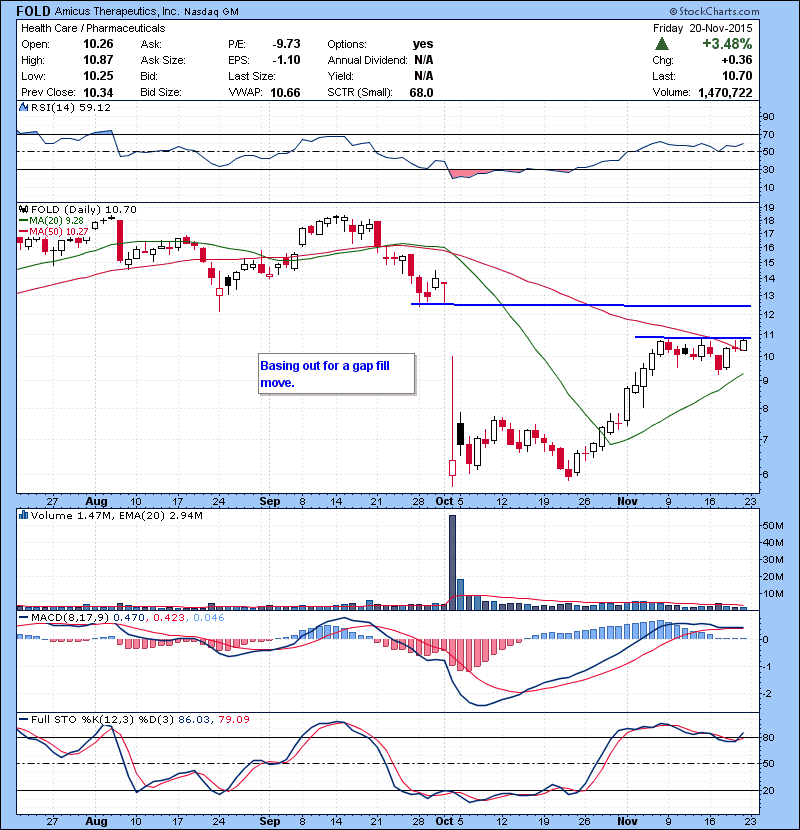
Task: Click the stochastic %D value 79.09
Action: [x=233, y=720]
